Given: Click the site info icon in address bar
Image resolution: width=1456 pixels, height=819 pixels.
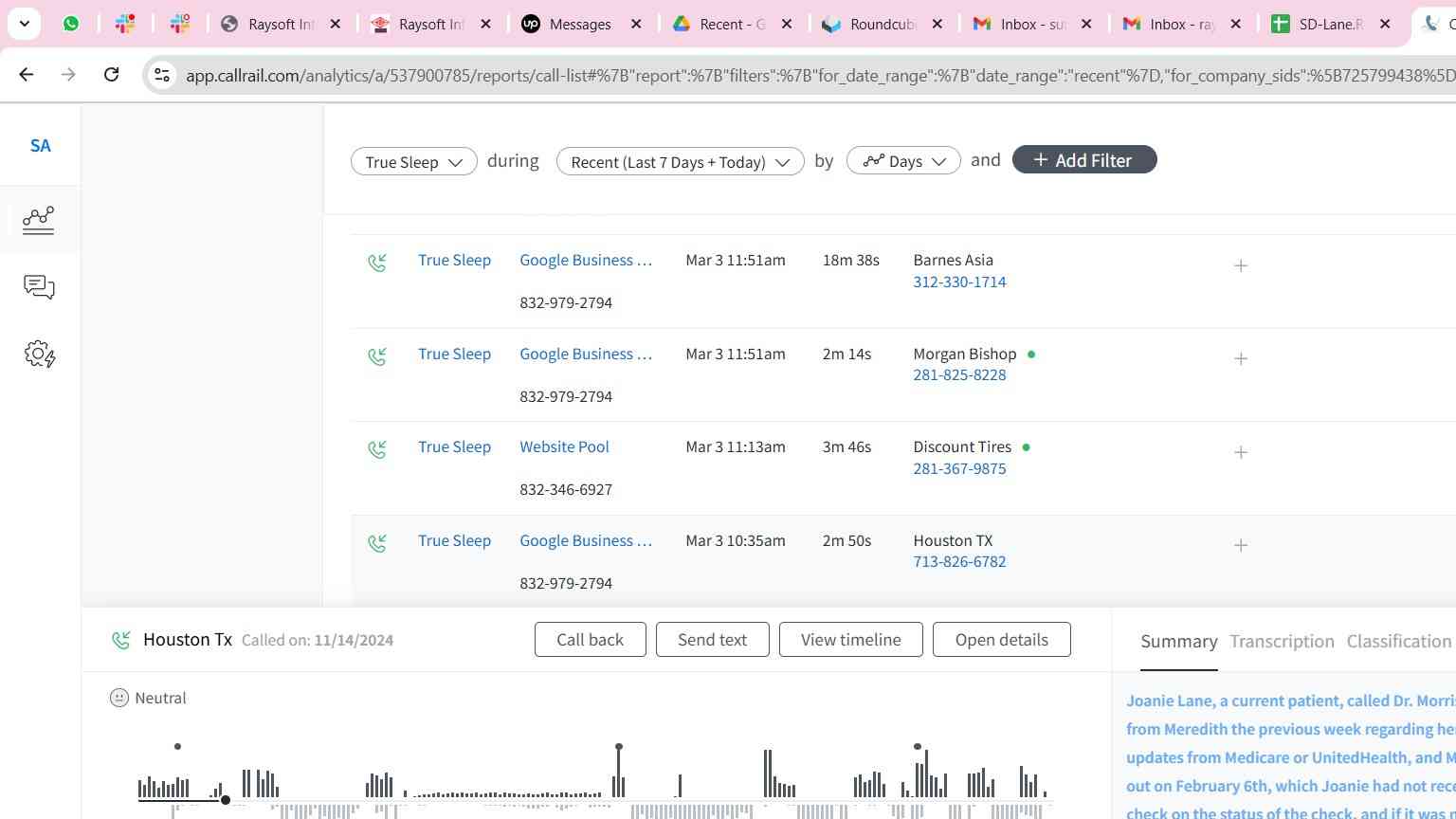Looking at the screenshot, I should (x=162, y=75).
